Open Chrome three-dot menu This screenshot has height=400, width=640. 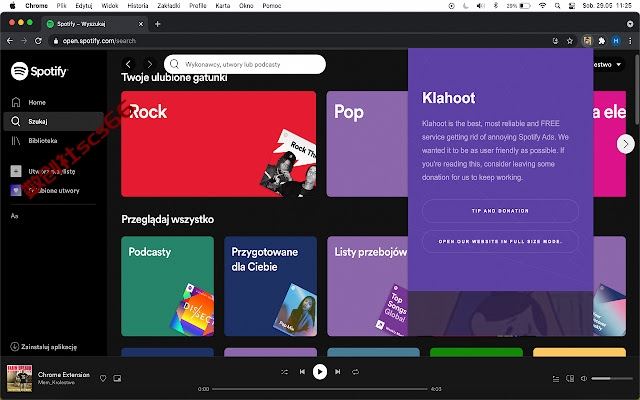(630, 41)
